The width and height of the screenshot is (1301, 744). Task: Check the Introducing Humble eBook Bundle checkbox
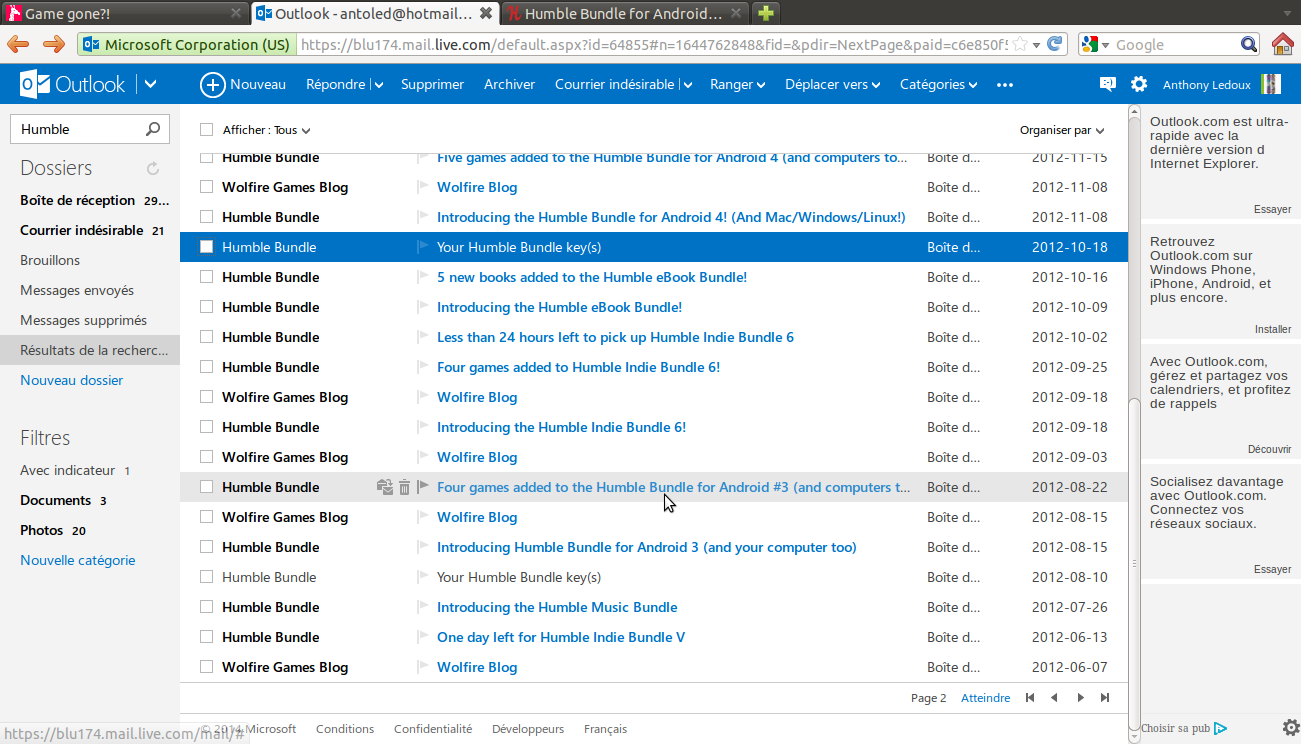tap(207, 307)
